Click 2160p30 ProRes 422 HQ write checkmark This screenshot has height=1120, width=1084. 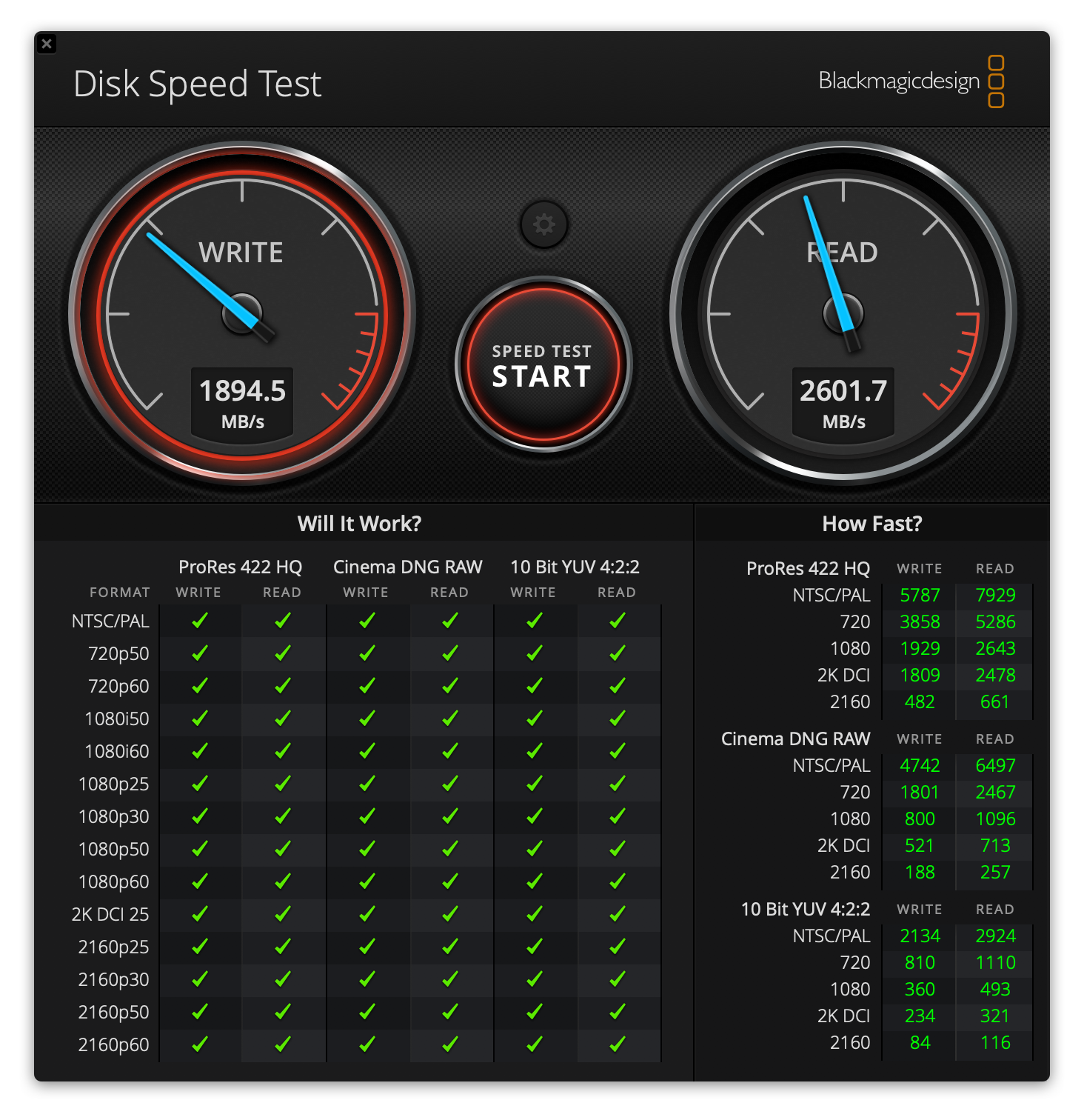click(199, 979)
